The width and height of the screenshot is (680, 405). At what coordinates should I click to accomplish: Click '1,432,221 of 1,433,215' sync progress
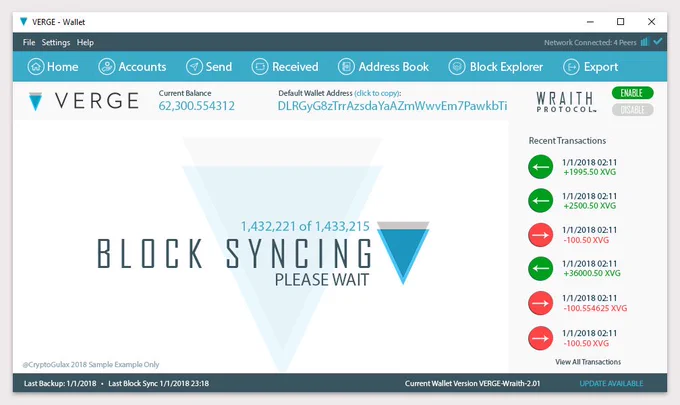tap(305, 226)
